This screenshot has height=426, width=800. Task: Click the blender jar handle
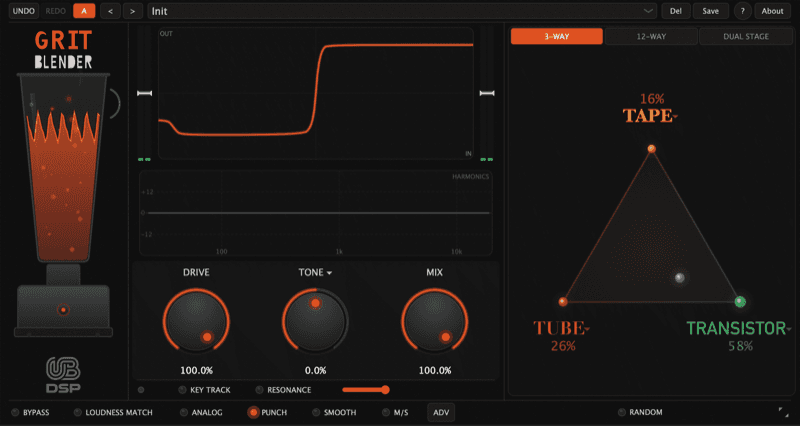115,104
